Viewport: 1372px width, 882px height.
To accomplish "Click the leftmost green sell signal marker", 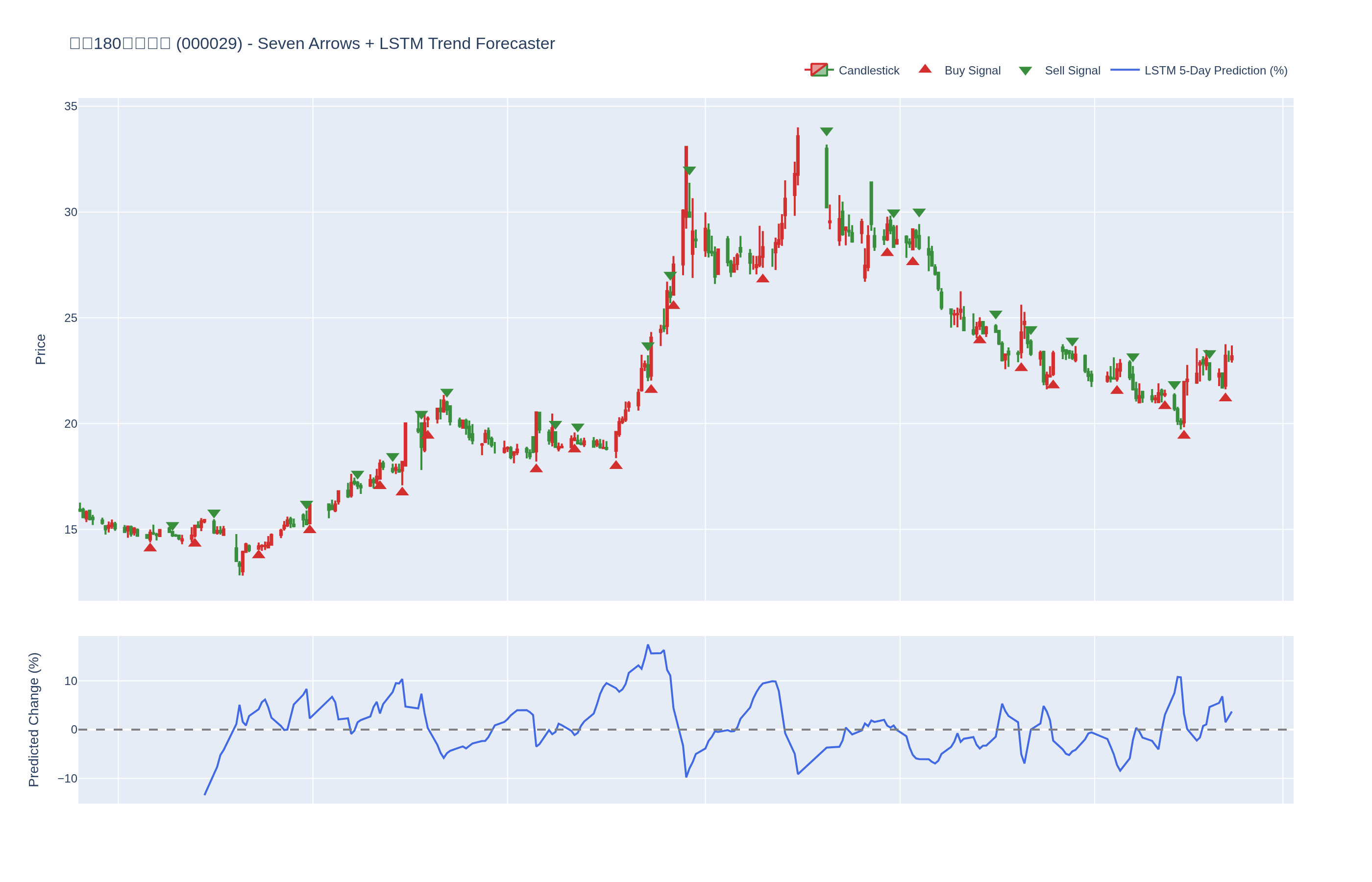I will (x=172, y=526).
